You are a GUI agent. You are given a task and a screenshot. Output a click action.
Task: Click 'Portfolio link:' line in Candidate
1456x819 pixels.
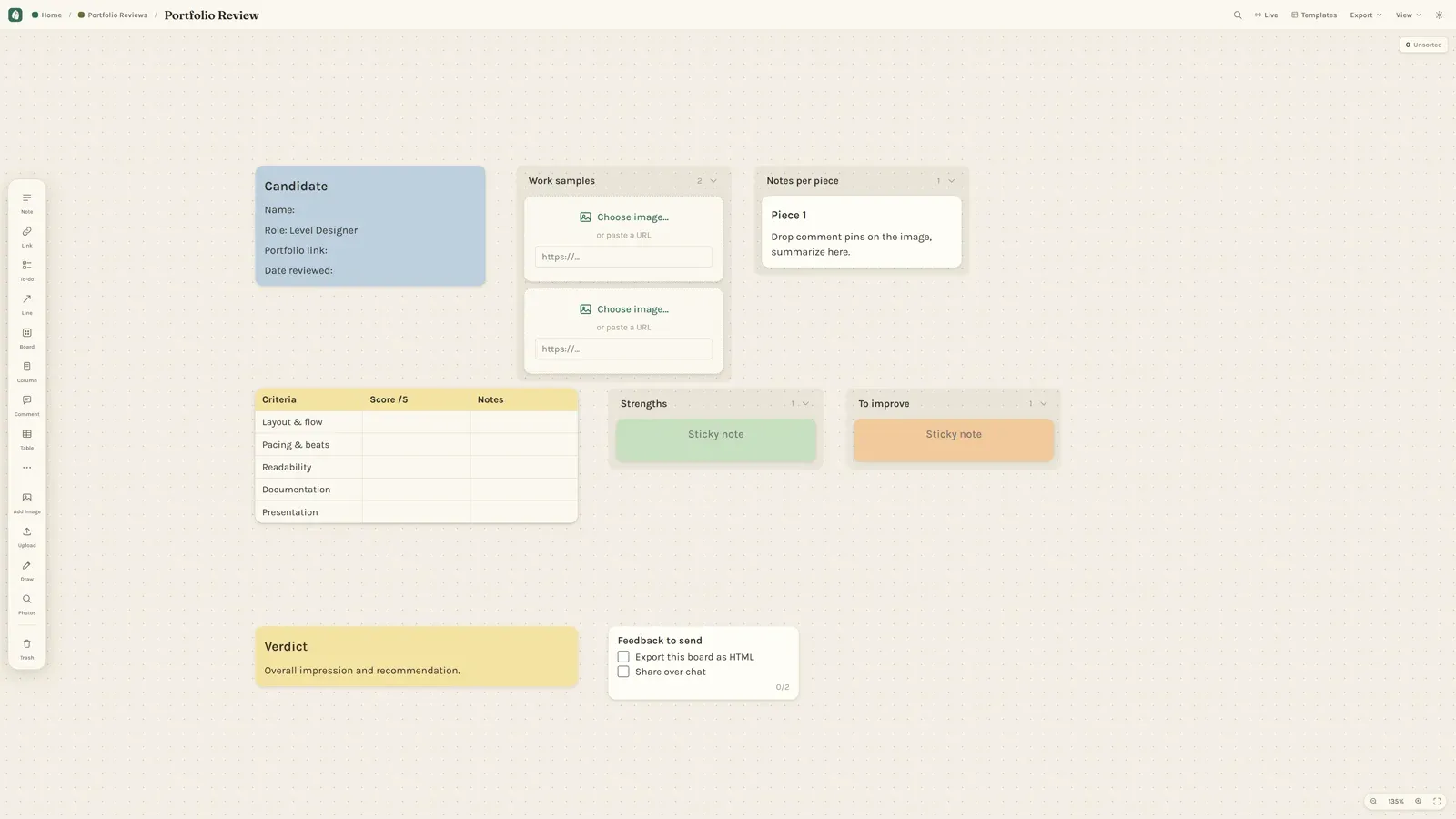pos(296,250)
